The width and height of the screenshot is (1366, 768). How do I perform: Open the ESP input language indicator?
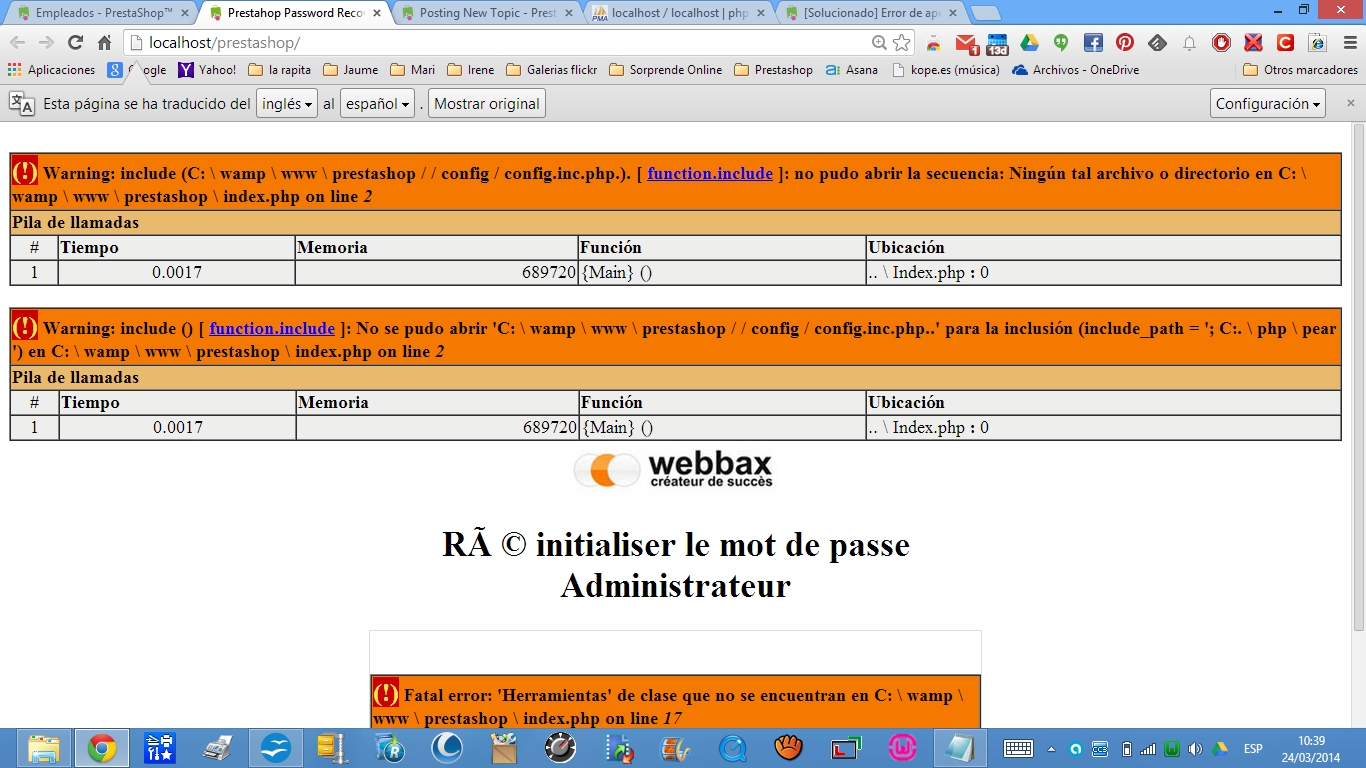[1253, 749]
